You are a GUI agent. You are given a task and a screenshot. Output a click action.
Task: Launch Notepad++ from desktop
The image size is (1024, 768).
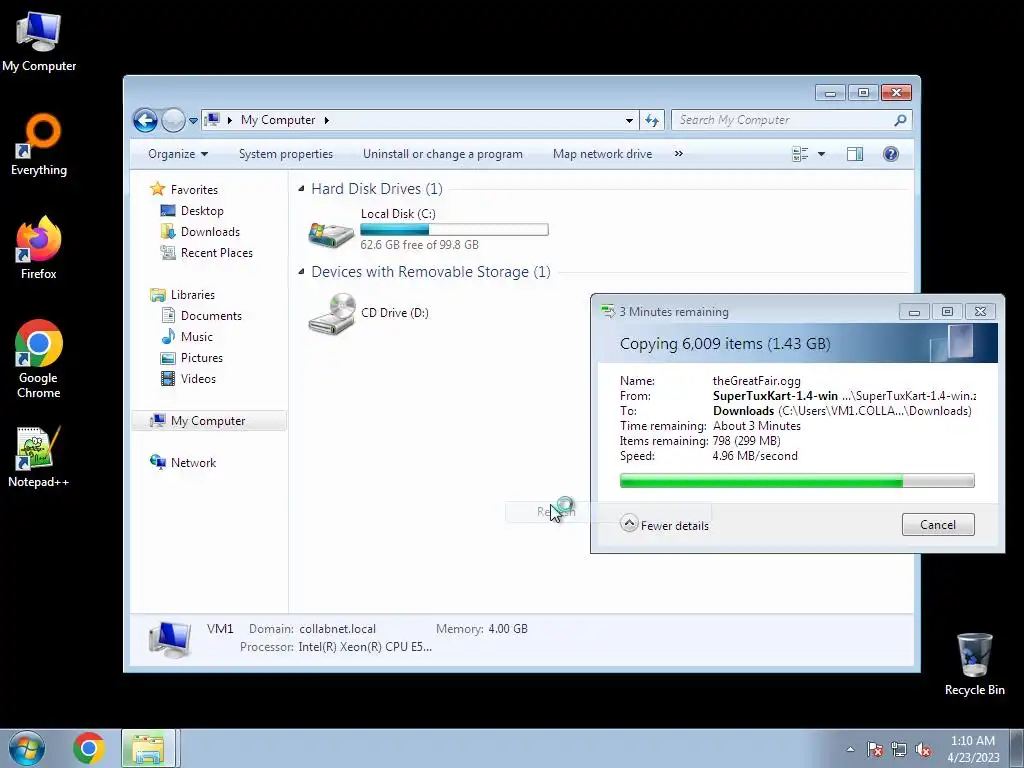39,457
